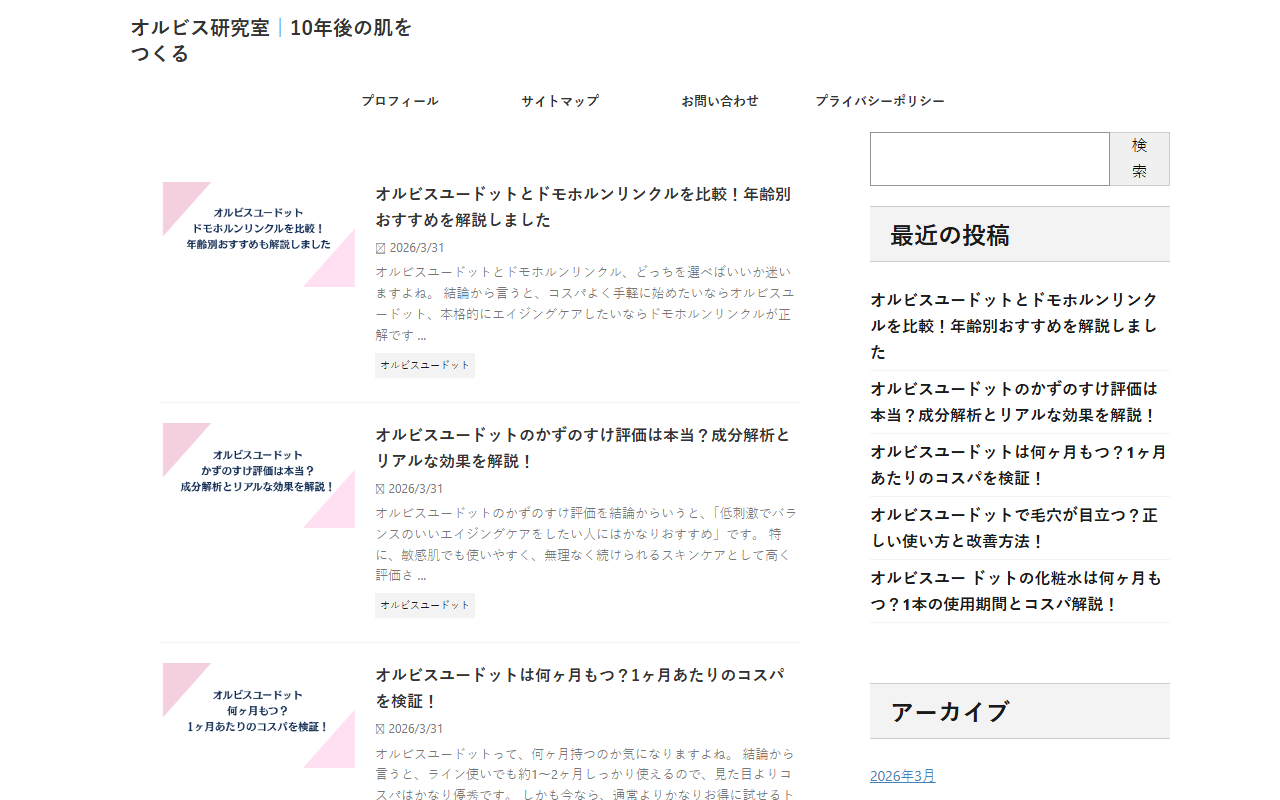Open recent post 何ヶ月もつ？1ヶ月あたり in sidebar

(1018, 465)
